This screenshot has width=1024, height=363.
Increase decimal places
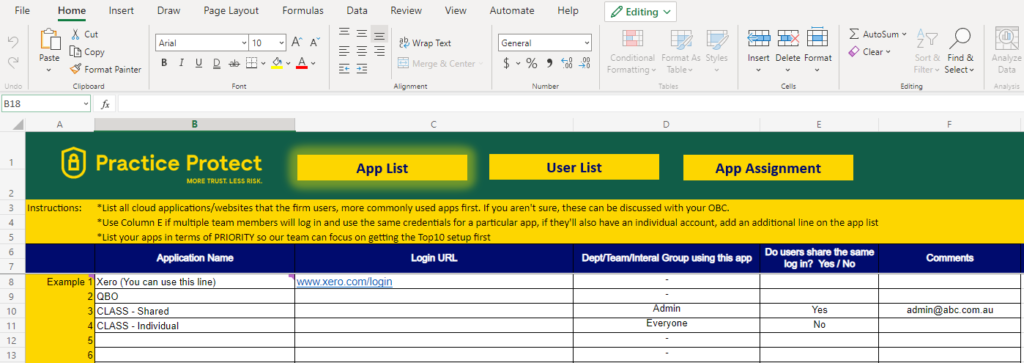567,63
